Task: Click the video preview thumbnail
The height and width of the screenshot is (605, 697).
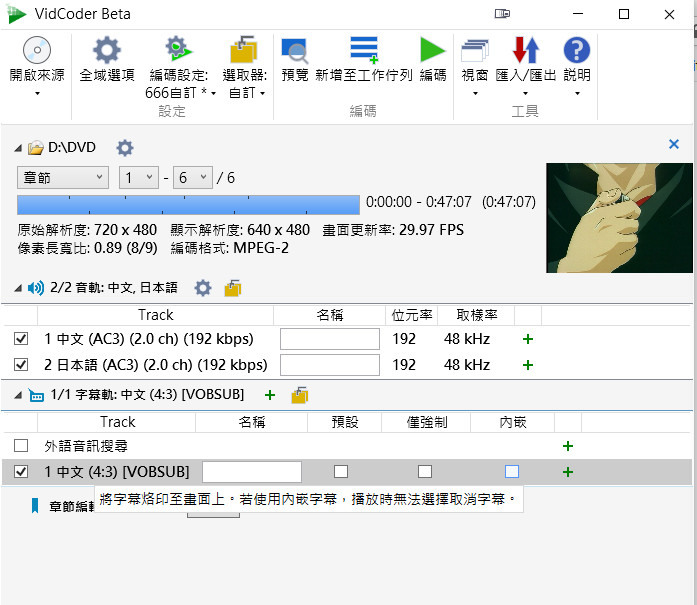Action: (x=619, y=218)
